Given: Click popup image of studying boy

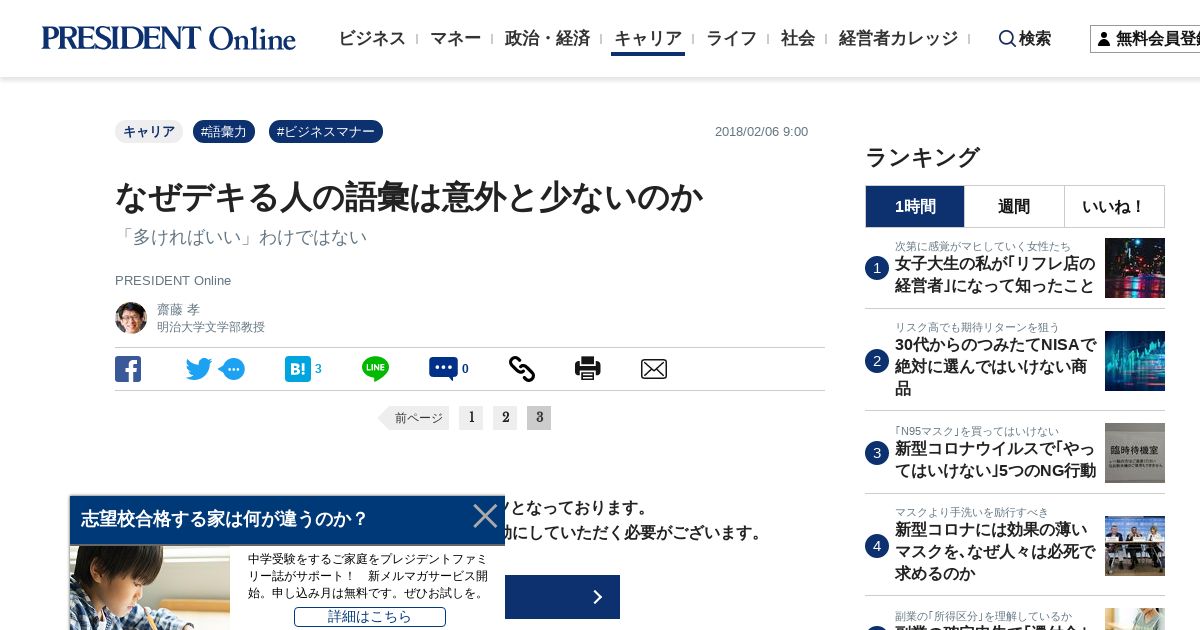Looking at the screenshot, I should pyautogui.click(x=150, y=588).
